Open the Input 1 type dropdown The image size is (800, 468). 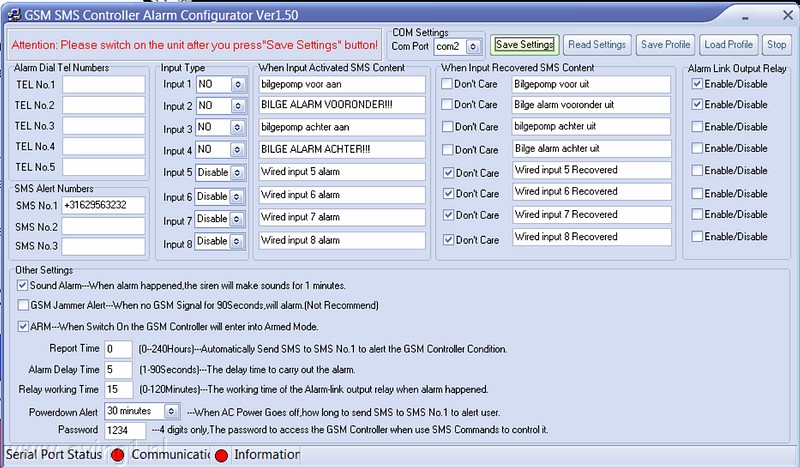pyautogui.click(x=237, y=85)
